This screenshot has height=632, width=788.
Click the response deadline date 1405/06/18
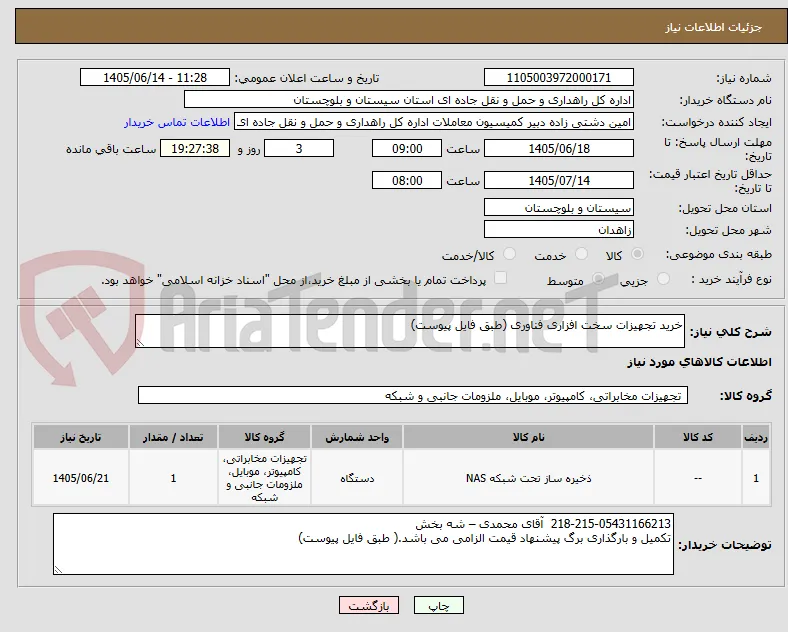tap(559, 149)
